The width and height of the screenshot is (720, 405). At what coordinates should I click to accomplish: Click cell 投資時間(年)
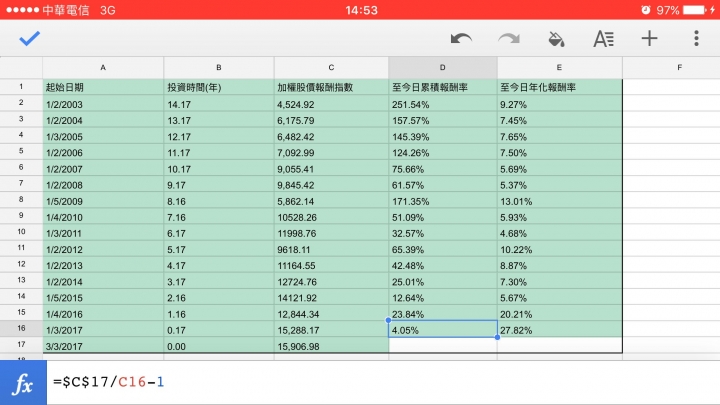pos(219,87)
